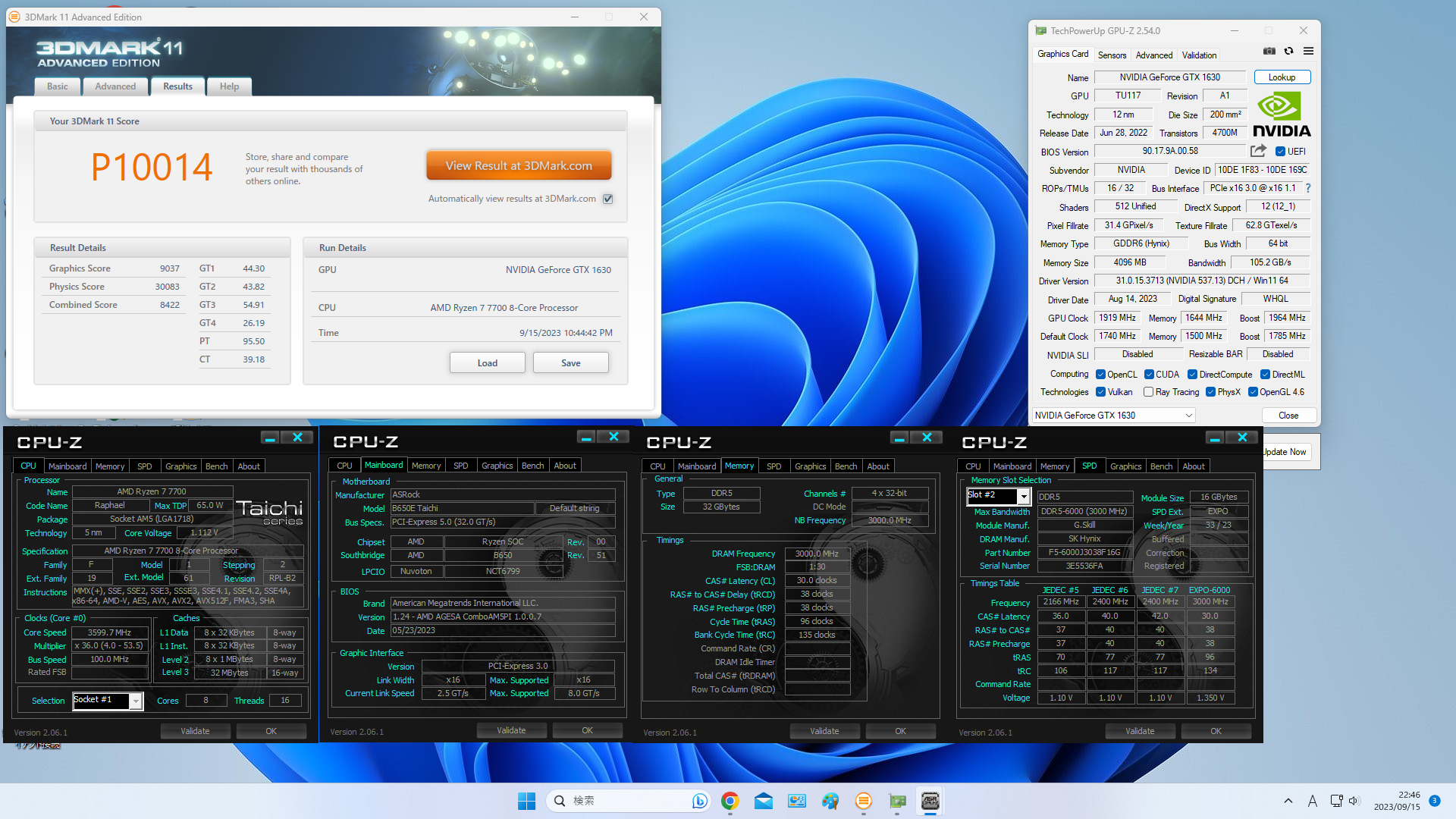1456x819 pixels.
Task: Toggle the DirectML checkbox
Action: (x=1265, y=375)
